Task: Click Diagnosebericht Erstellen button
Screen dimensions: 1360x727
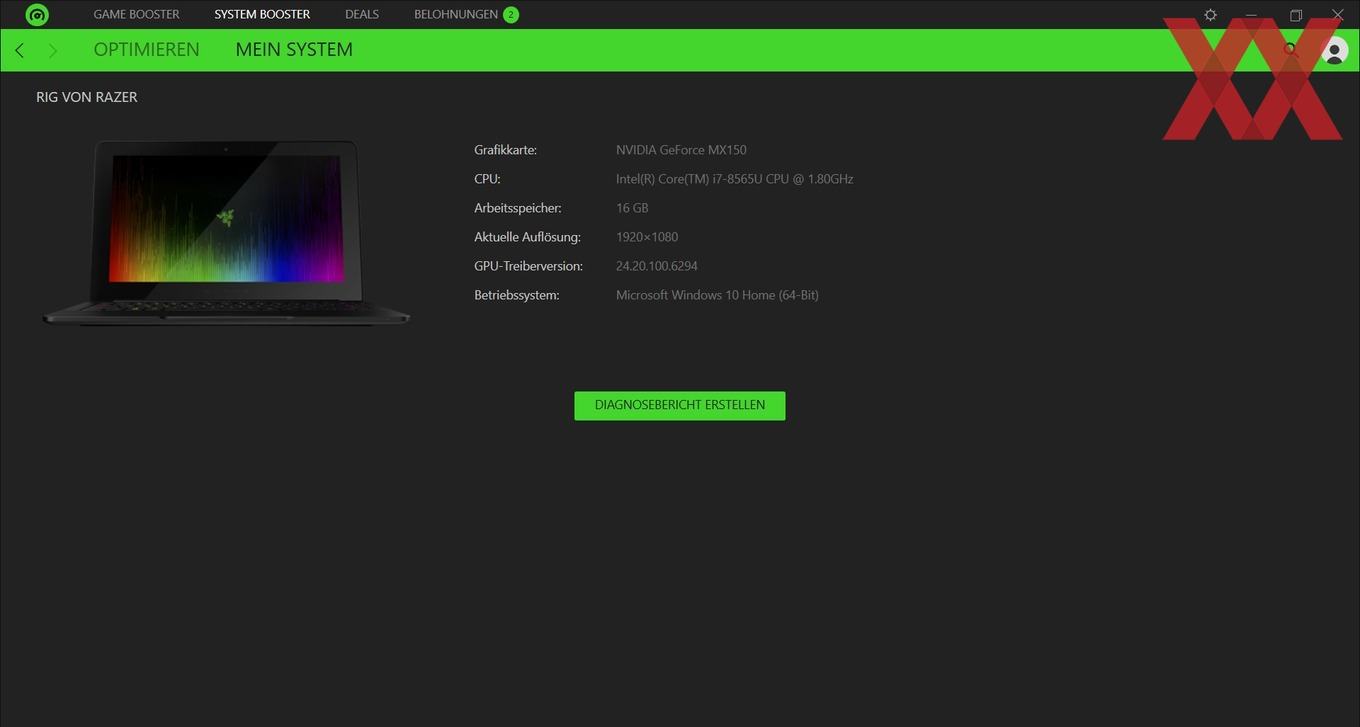Action: [680, 405]
